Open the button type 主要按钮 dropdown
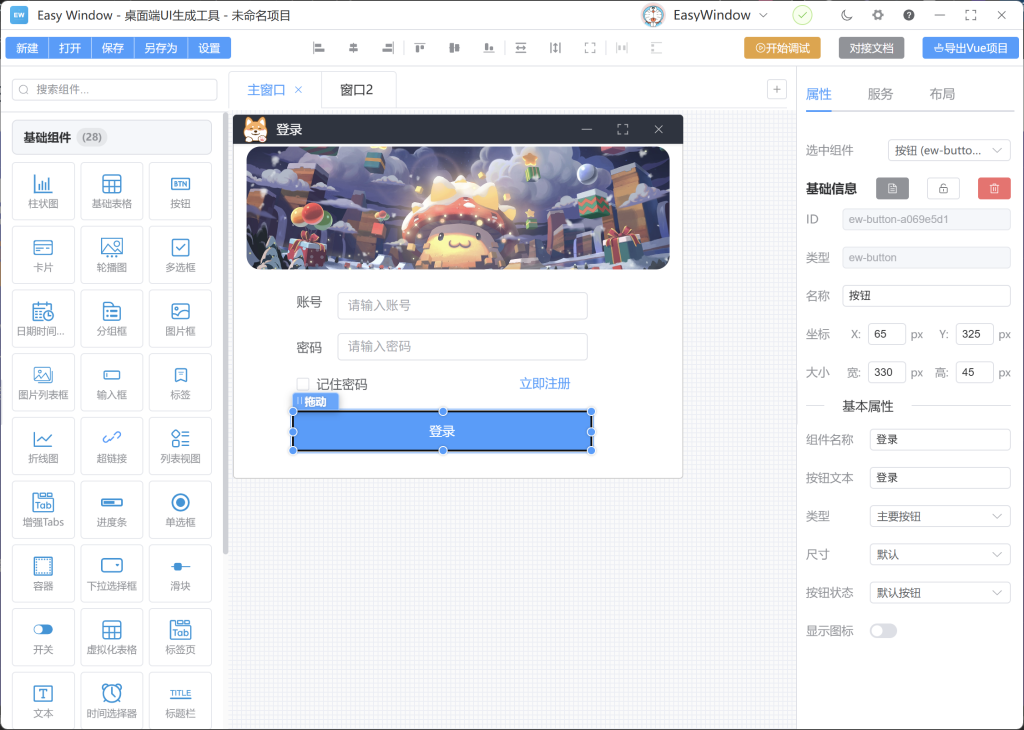 coord(939,516)
